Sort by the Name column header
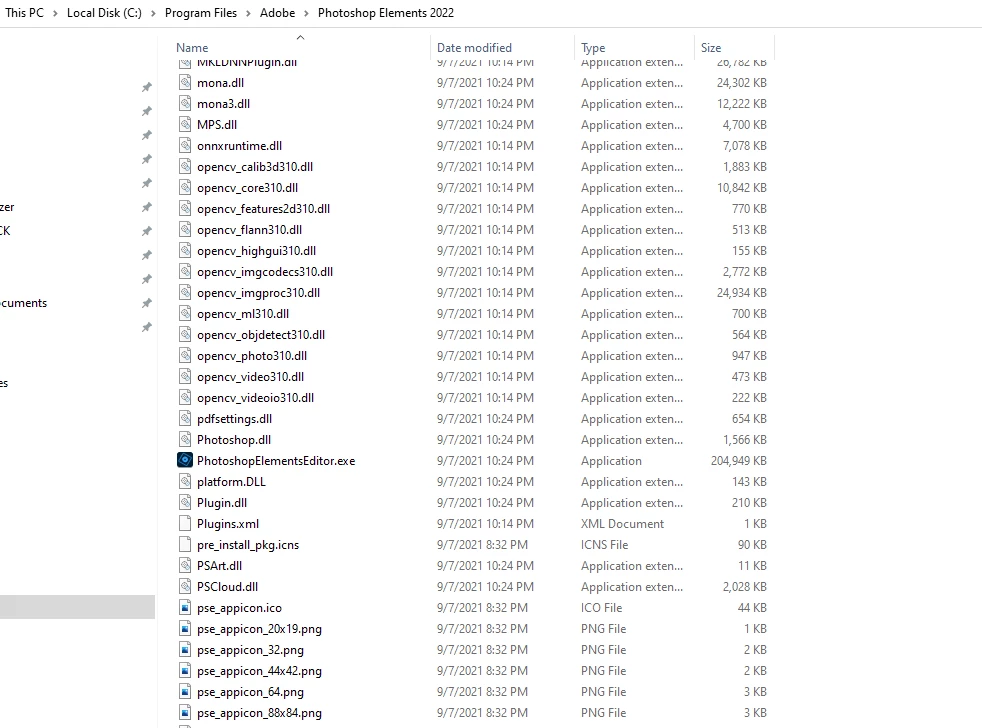Image resolution: width=982 pixels, height=728 pixels. 192,48
